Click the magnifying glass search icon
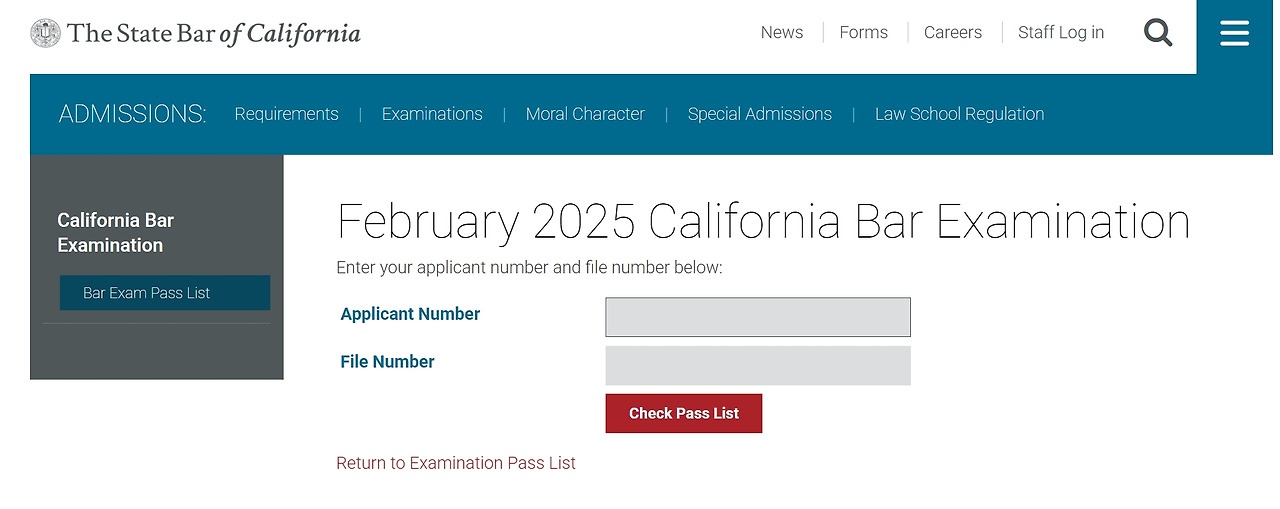The width and height of the screenshot is (1280, 509). click(1158, 33)
